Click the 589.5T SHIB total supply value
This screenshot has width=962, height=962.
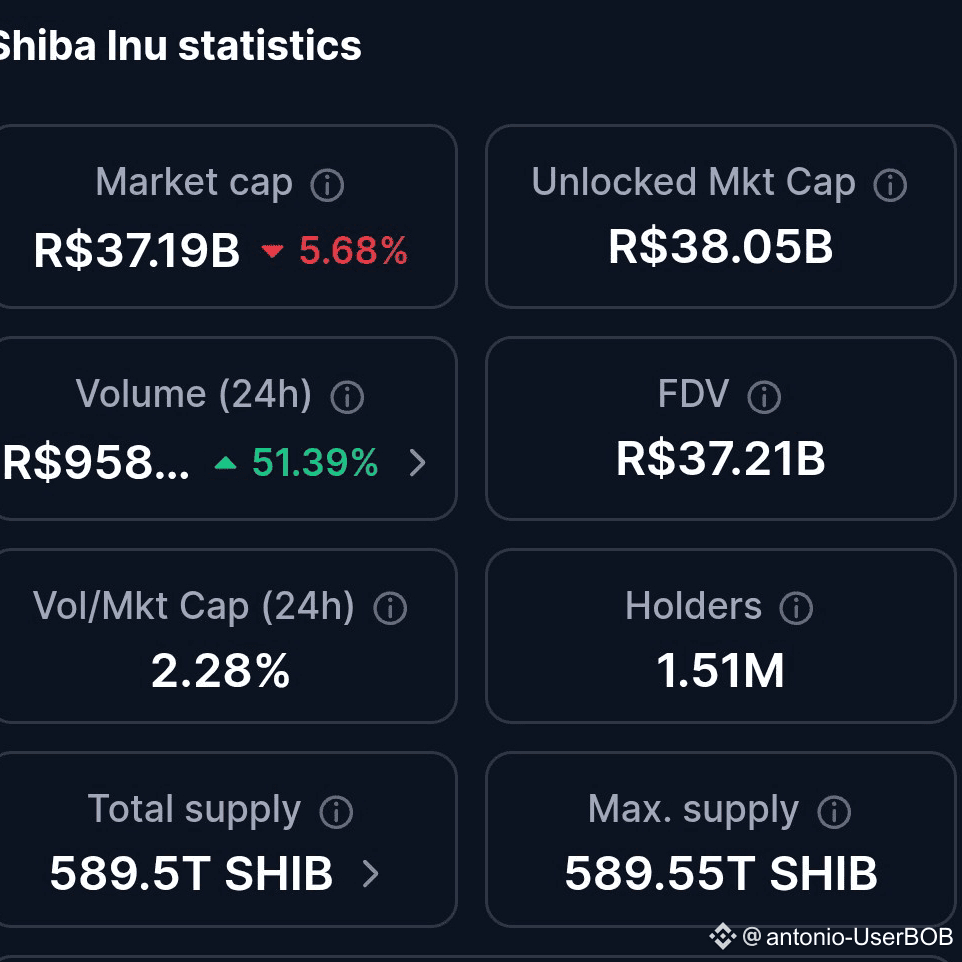(x=191, y=874)
